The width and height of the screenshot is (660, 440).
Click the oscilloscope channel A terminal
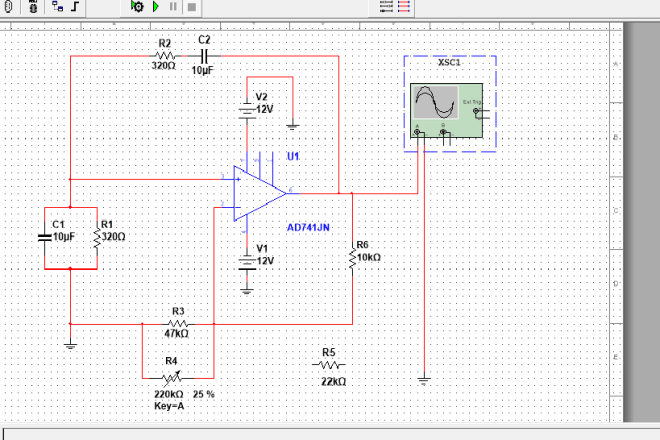pos(417,132)
